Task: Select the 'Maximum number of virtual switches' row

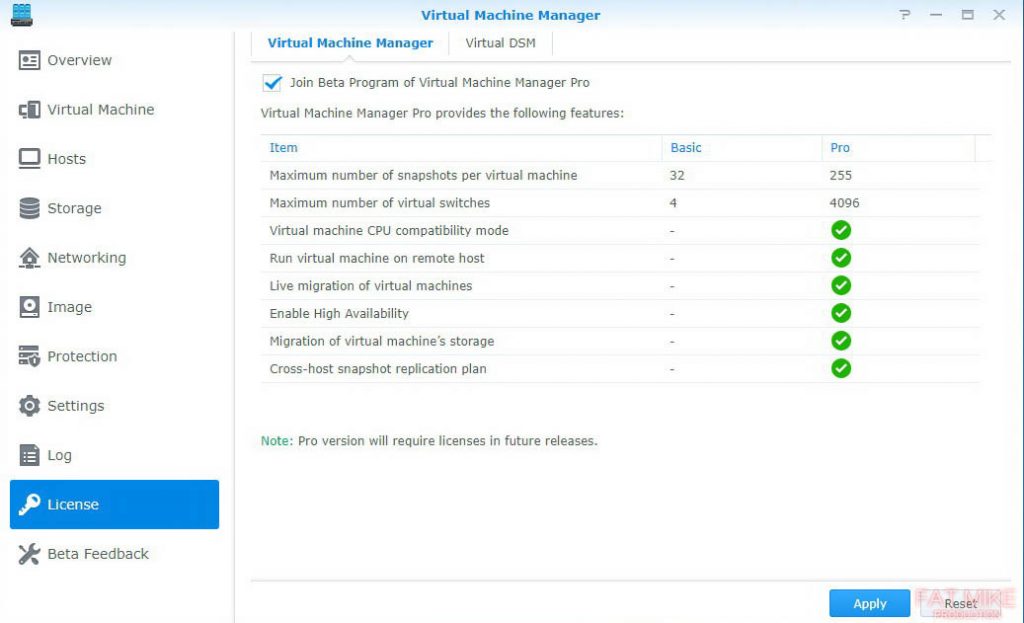Action: [x=620, y=203]
